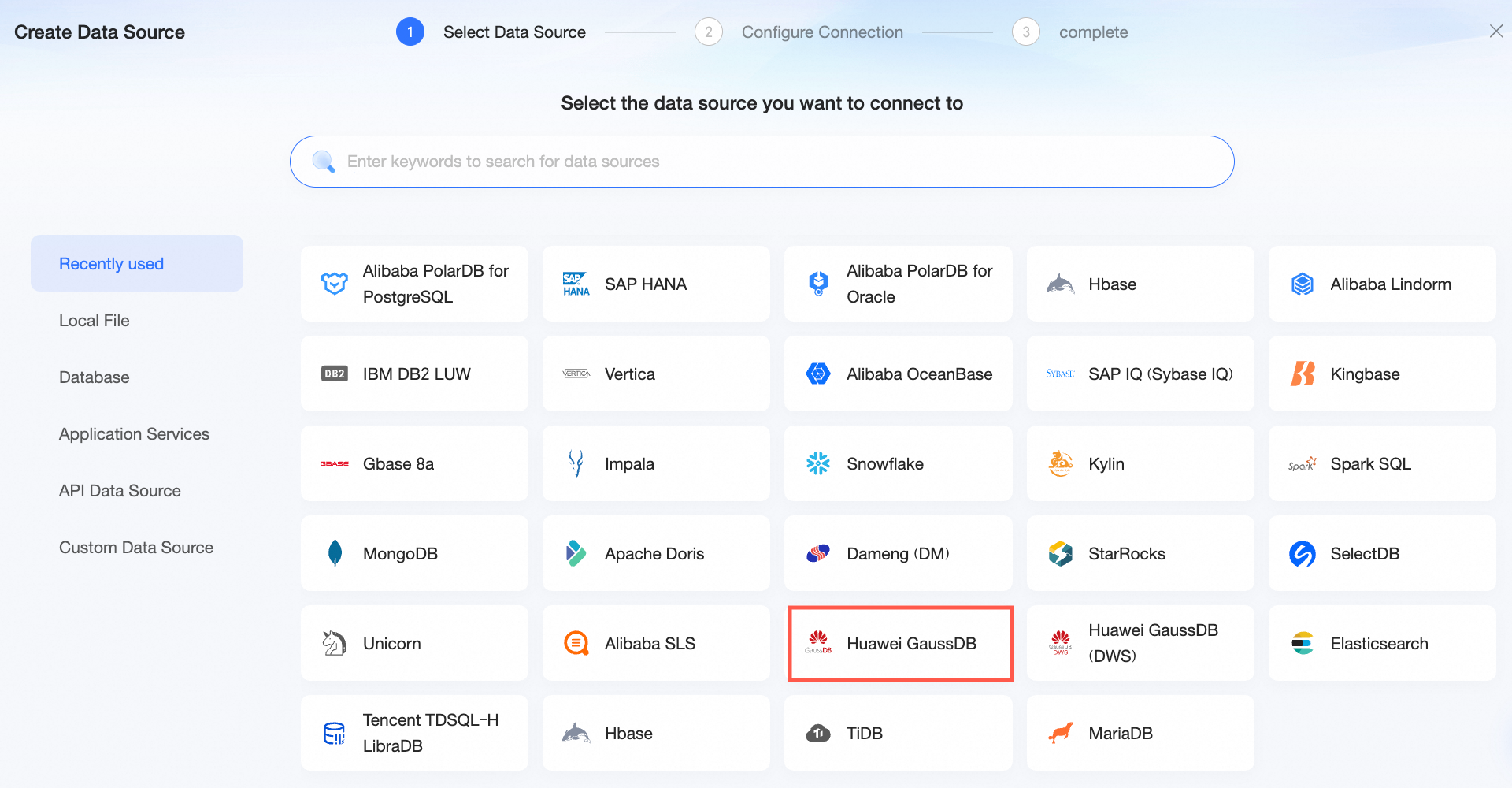
Task: Choose the Hbase label in the last row
Action: pyautogui.click(x=628, y=733)
